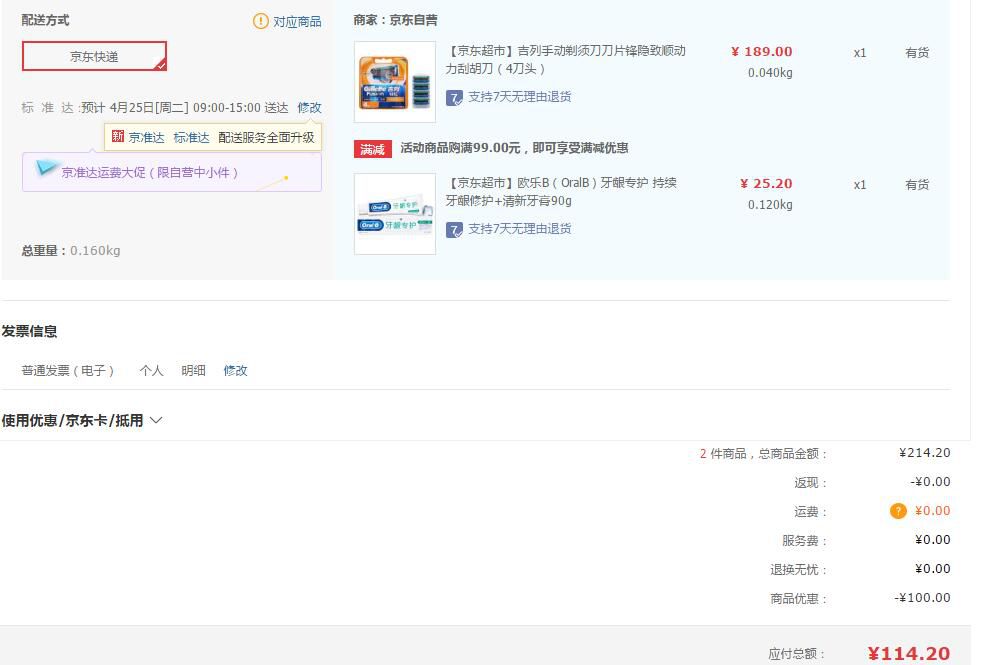Click the 7-day return icon under Oral-B item

454,230
